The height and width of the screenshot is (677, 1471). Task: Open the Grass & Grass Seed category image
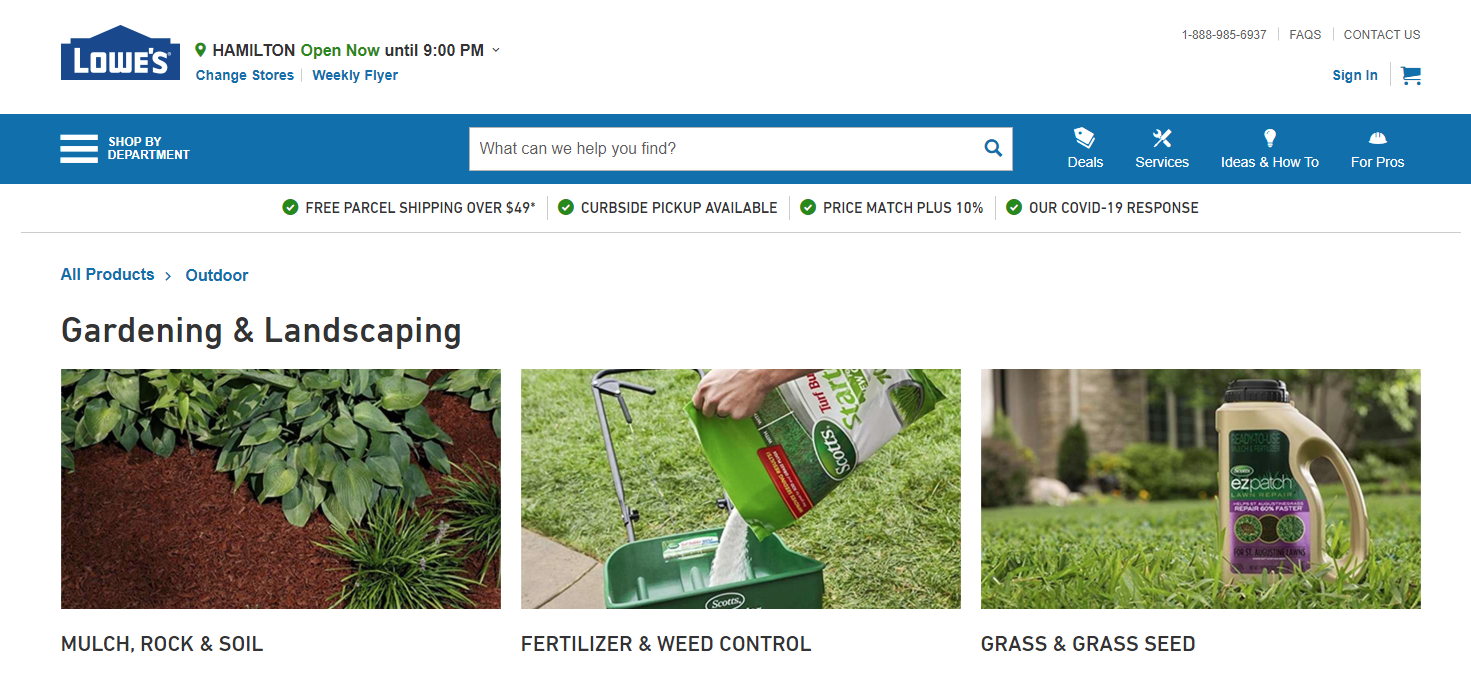(x=1201, y=489)
